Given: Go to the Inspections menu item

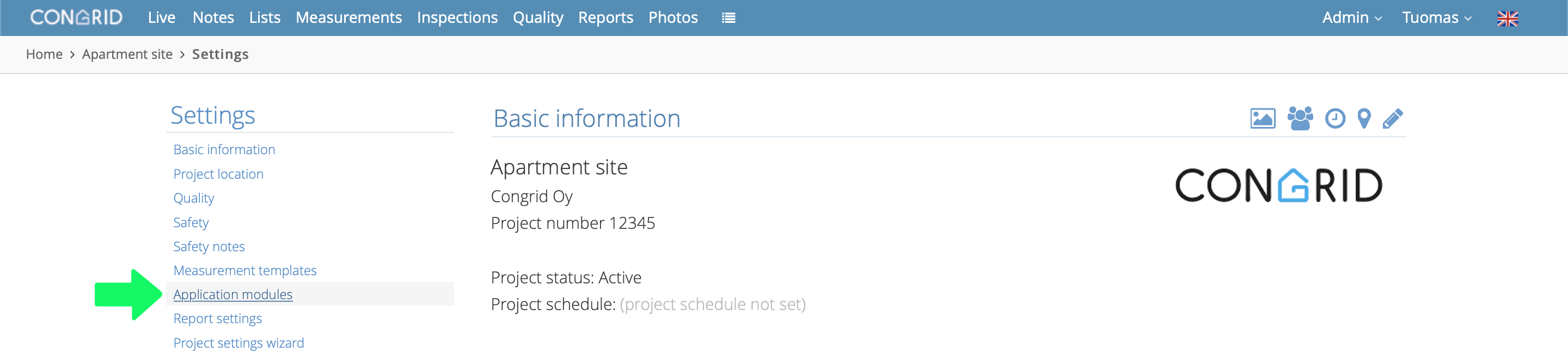Looking at the screenshot, I should click(457, 17).
